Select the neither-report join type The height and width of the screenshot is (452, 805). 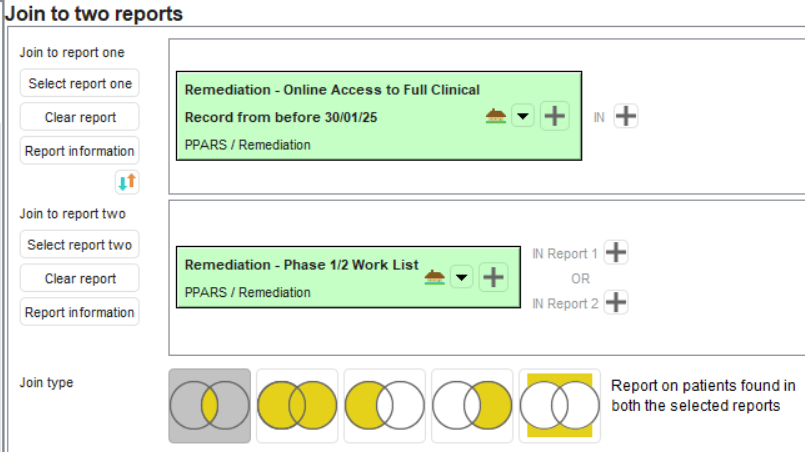coord(559,406)
